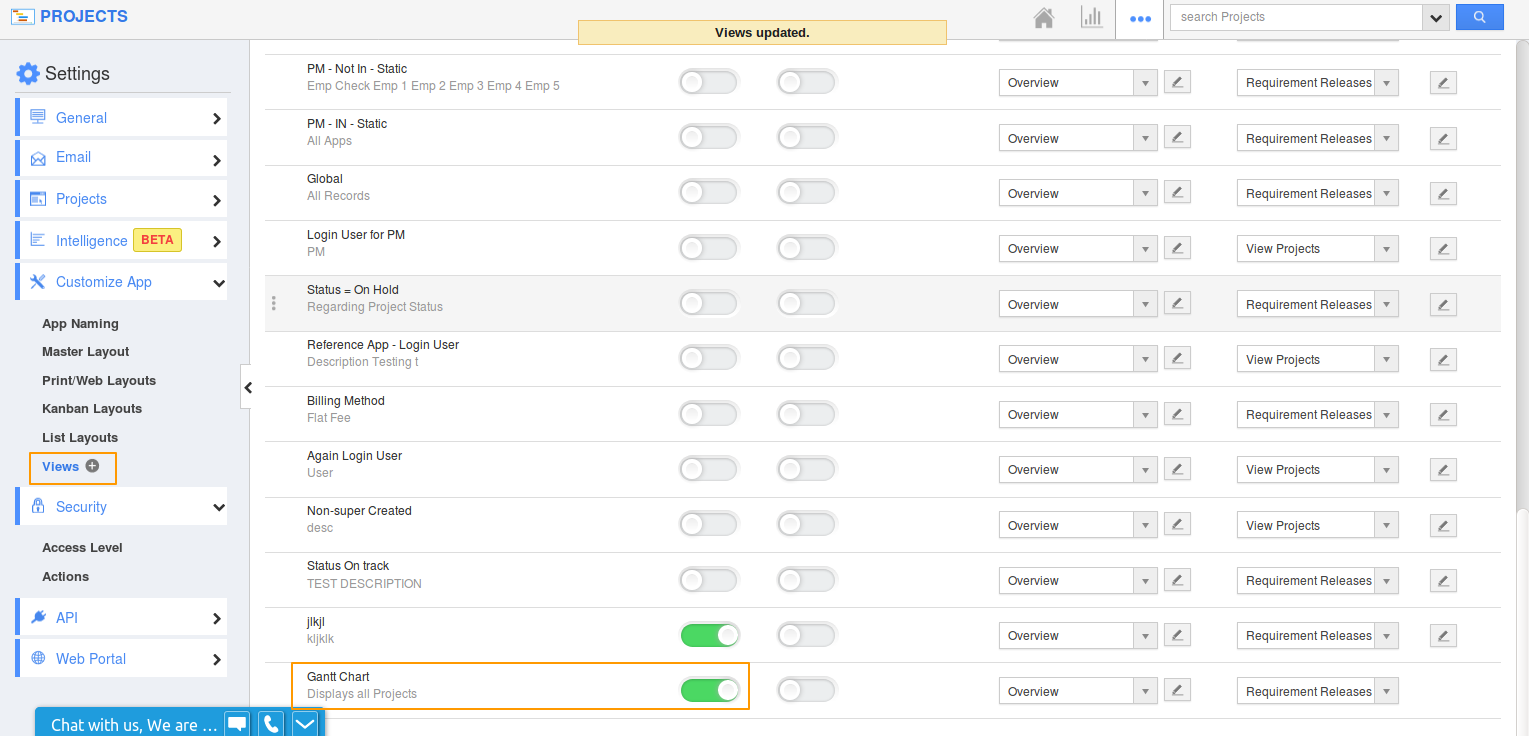Click the add Views plus button

(90, 466)
